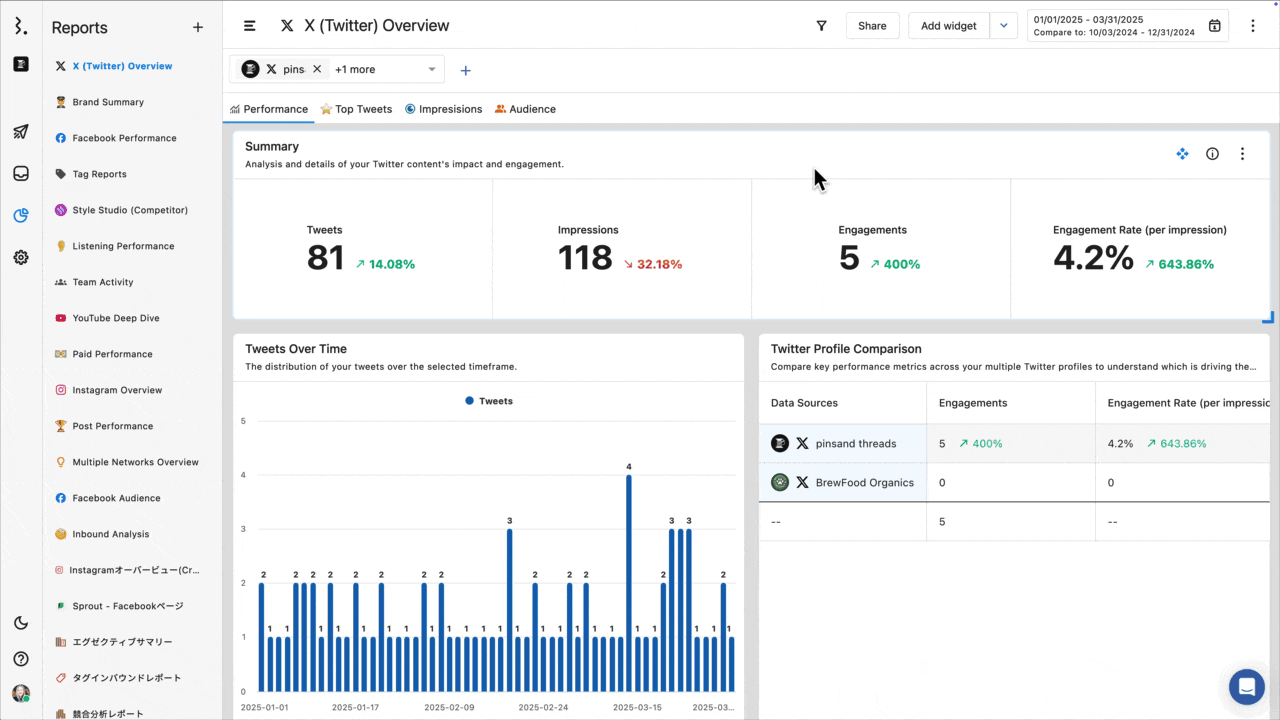Create a new report with the plus button
The image size is (1280, 720).
[x=197, y=27]
